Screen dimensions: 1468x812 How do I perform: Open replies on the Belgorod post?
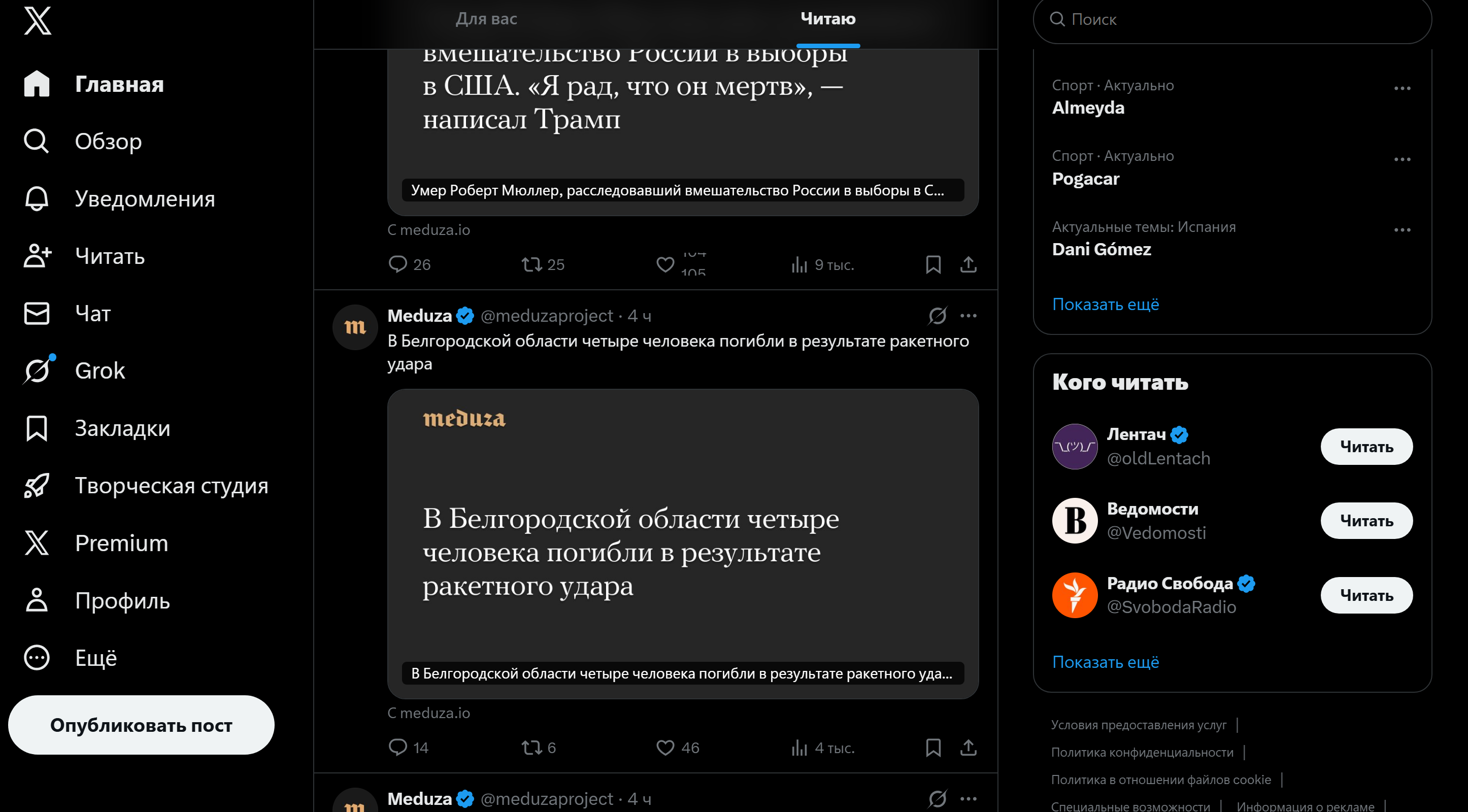pos(408,747)
